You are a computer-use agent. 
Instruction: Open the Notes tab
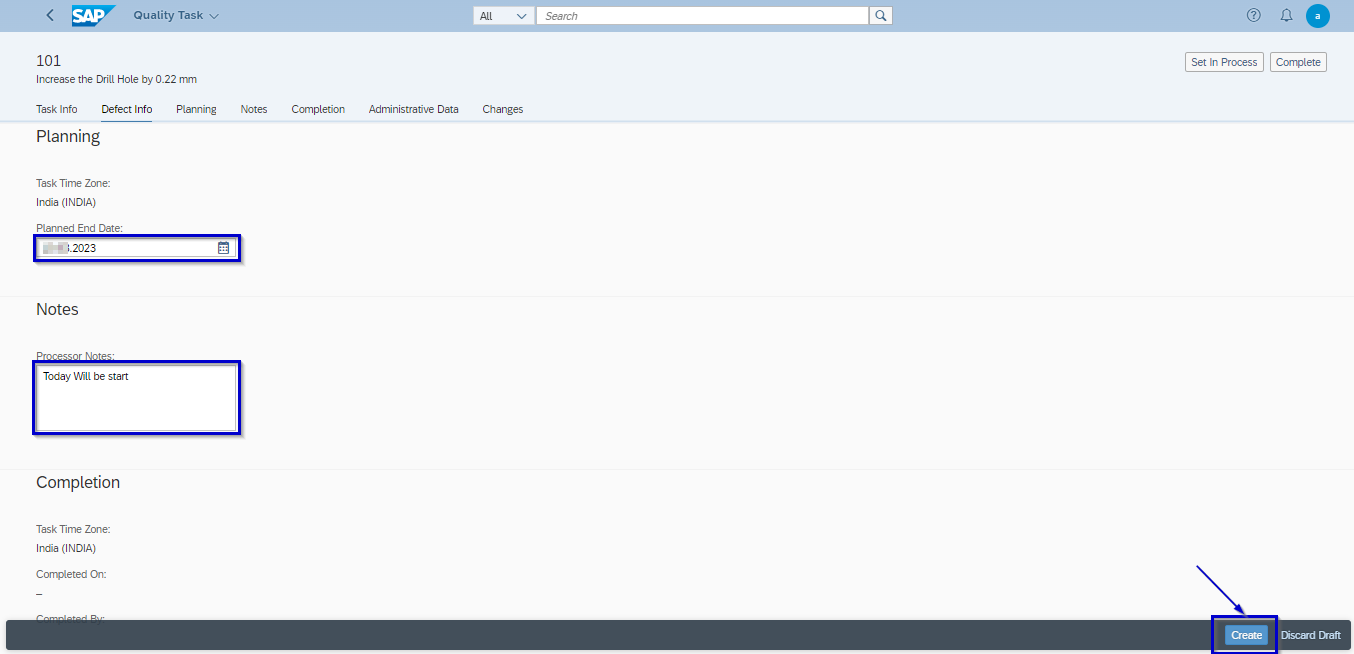254,109
